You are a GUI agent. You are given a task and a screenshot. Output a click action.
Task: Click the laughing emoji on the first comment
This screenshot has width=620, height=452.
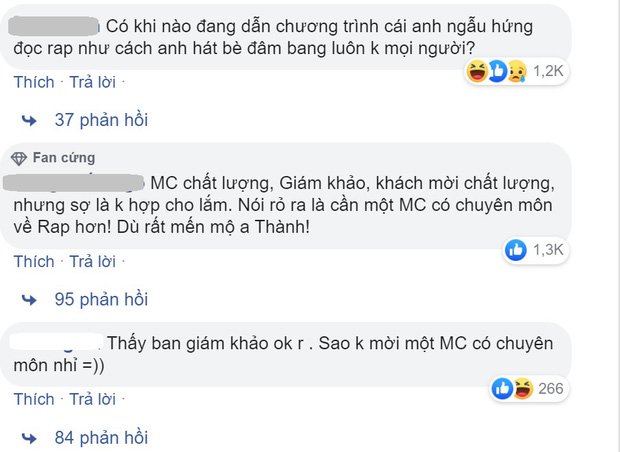(475, 72)
